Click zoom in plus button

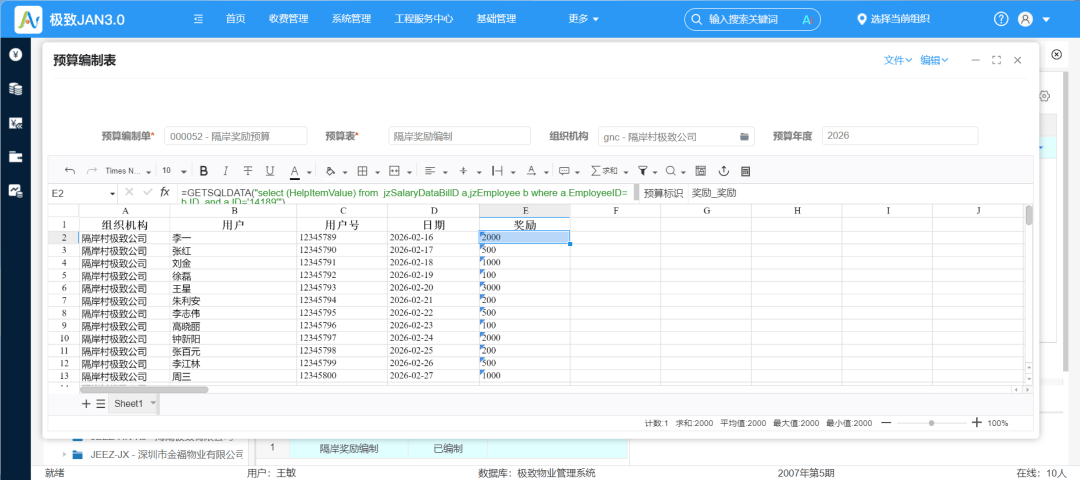point(976,423)
